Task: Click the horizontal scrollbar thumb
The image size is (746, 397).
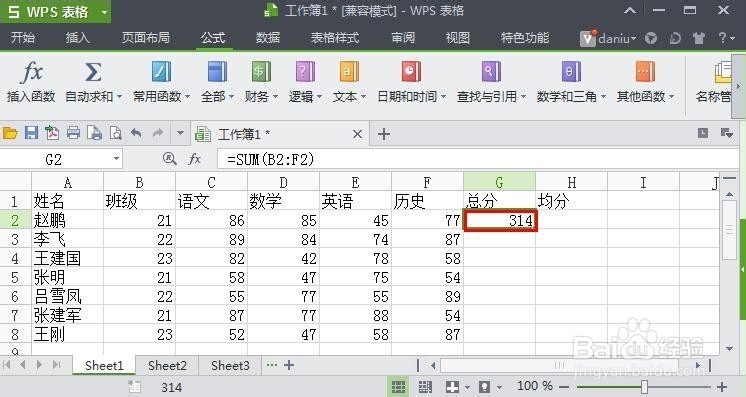Action: pos(559,366)
